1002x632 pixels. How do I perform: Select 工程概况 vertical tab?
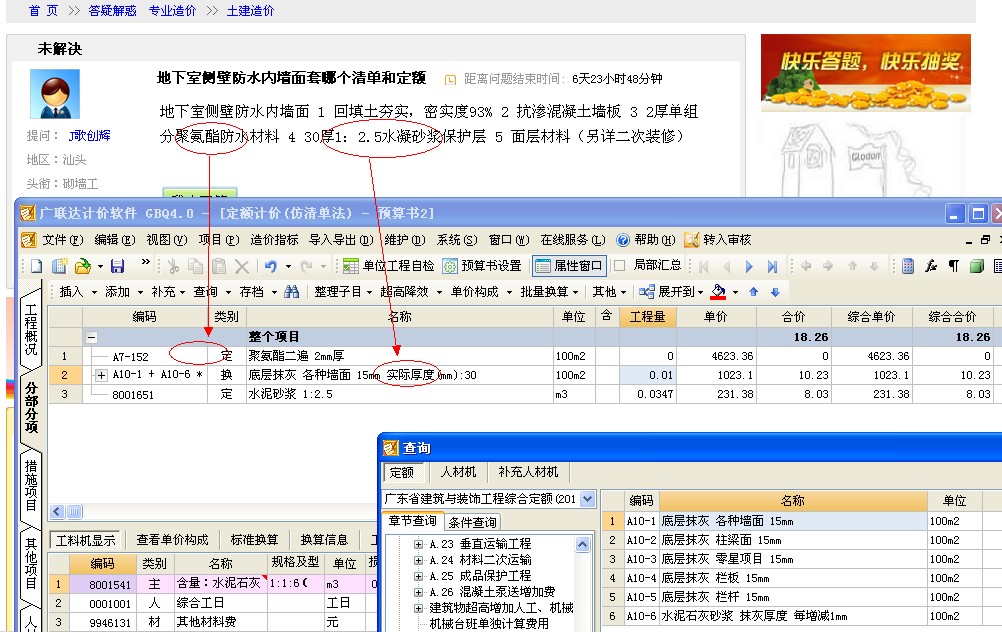point(31,330)
